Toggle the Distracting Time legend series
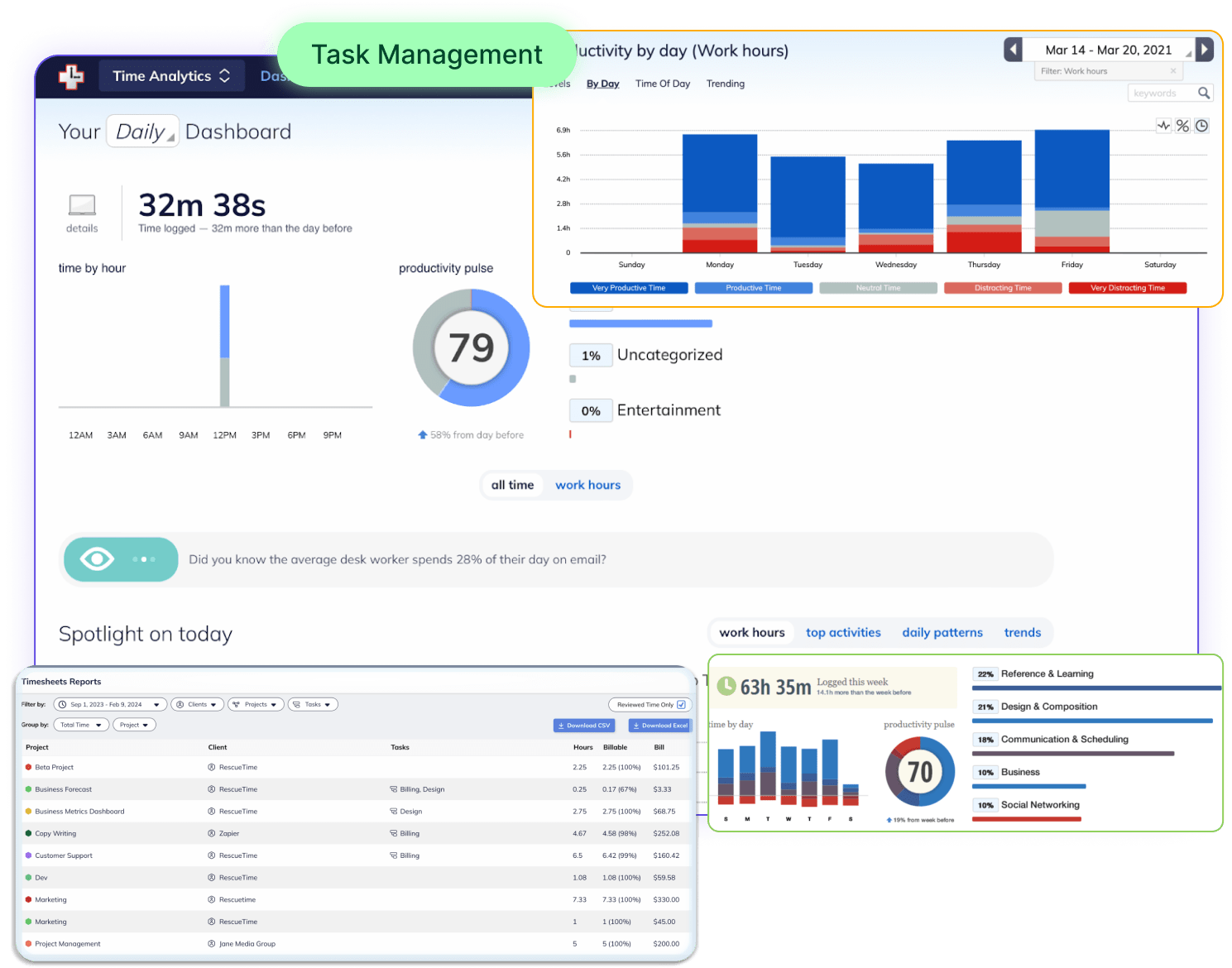The height and width of the screenshot is (968, 1232). click(1003, 288)
